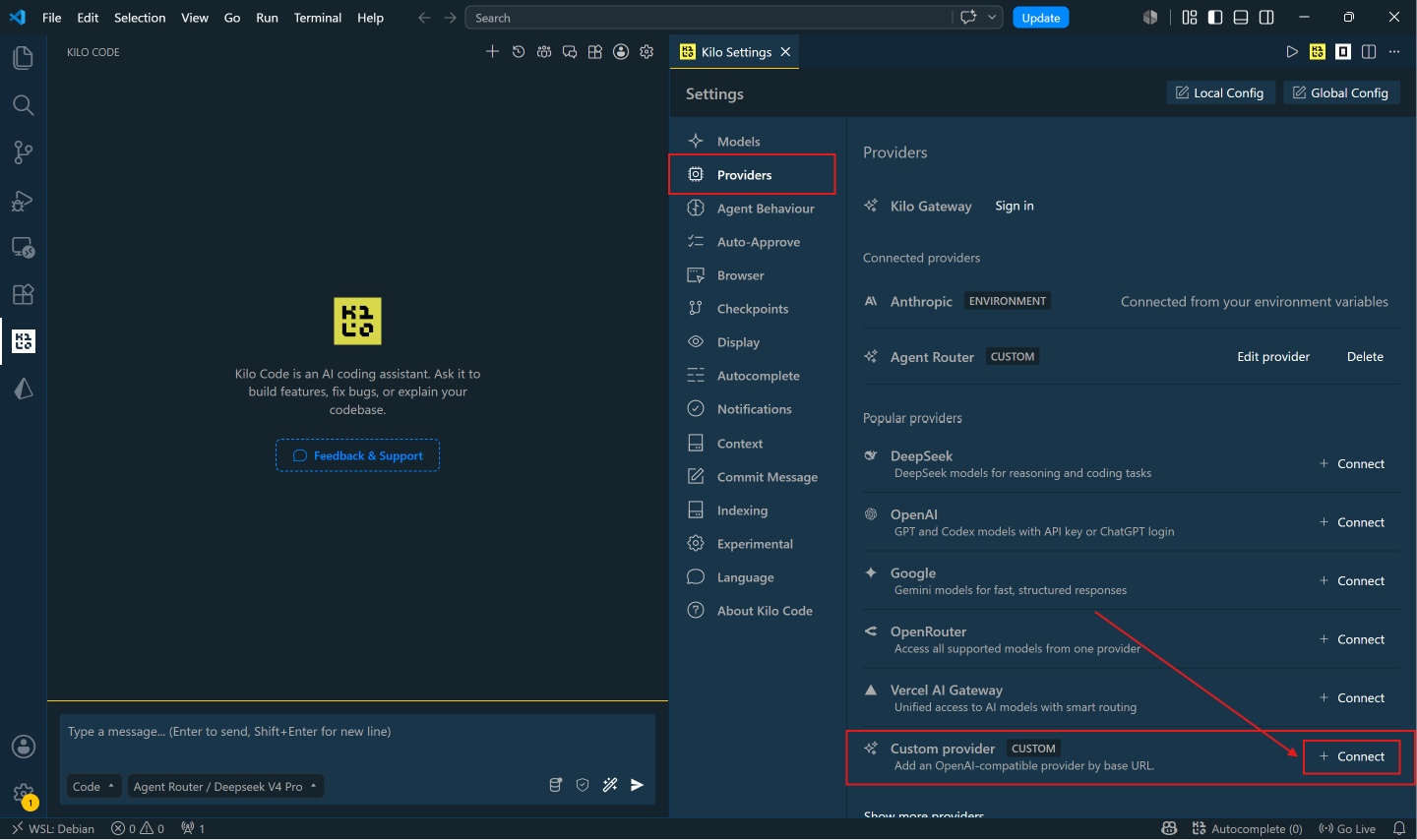The width and height of the screenshot is (1417, 840).
Task: Open the notifications bell in the status bar
Action: click(x=1399, y=829)
